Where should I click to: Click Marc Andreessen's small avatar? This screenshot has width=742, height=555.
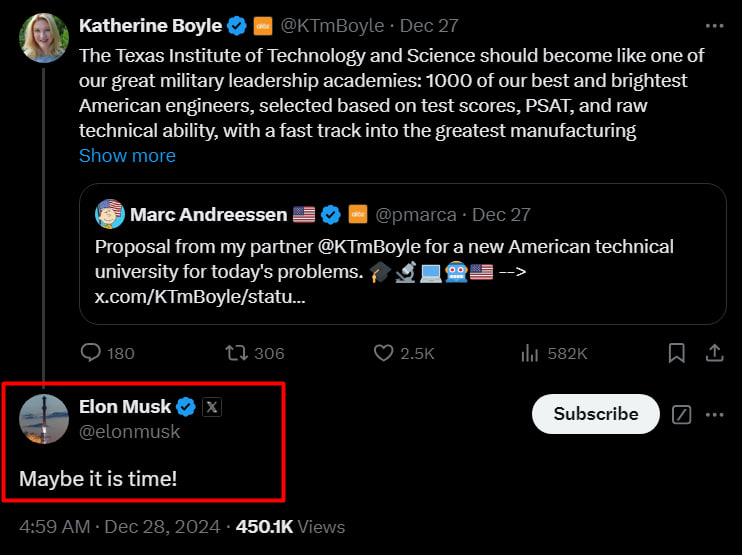tap(110, 214)
